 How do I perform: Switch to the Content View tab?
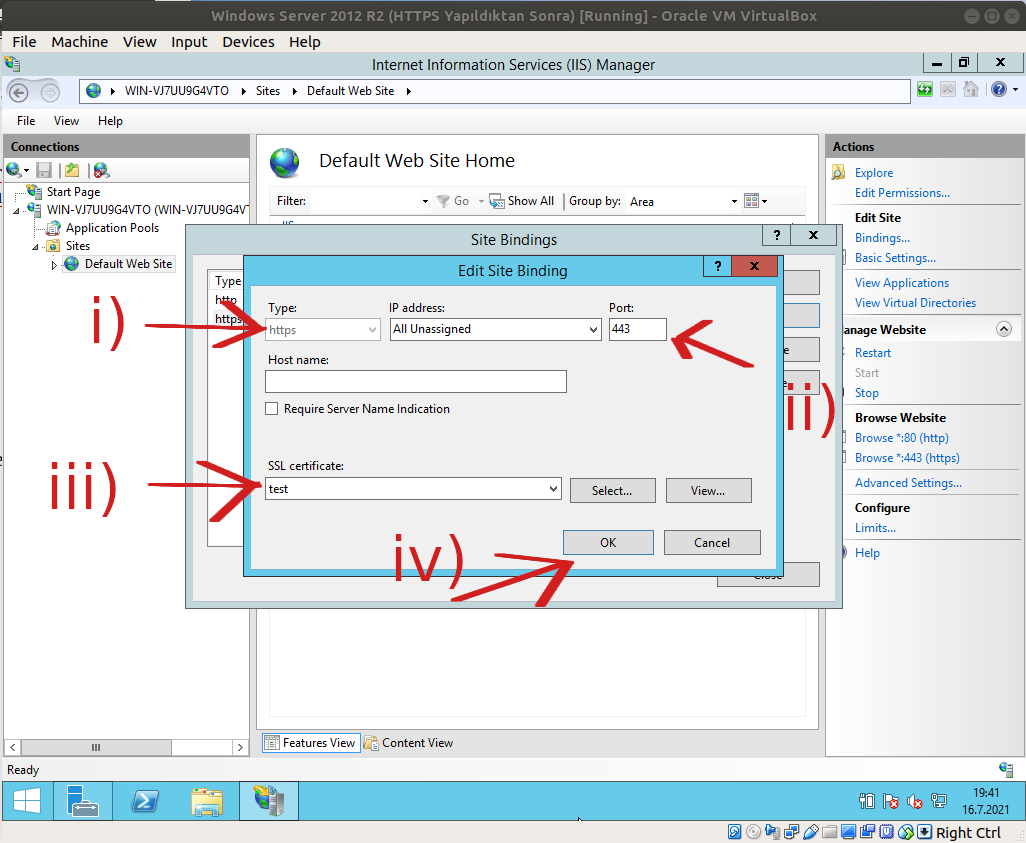click(409, 743)
